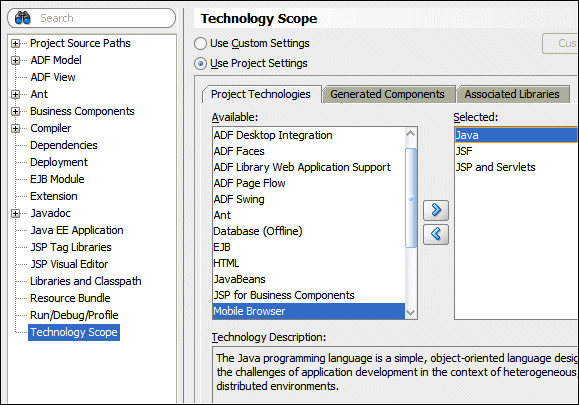This screenshot has height=405, width=579.
Task: Select JSP Tag Libraries tree item
Action: [71, 247]
